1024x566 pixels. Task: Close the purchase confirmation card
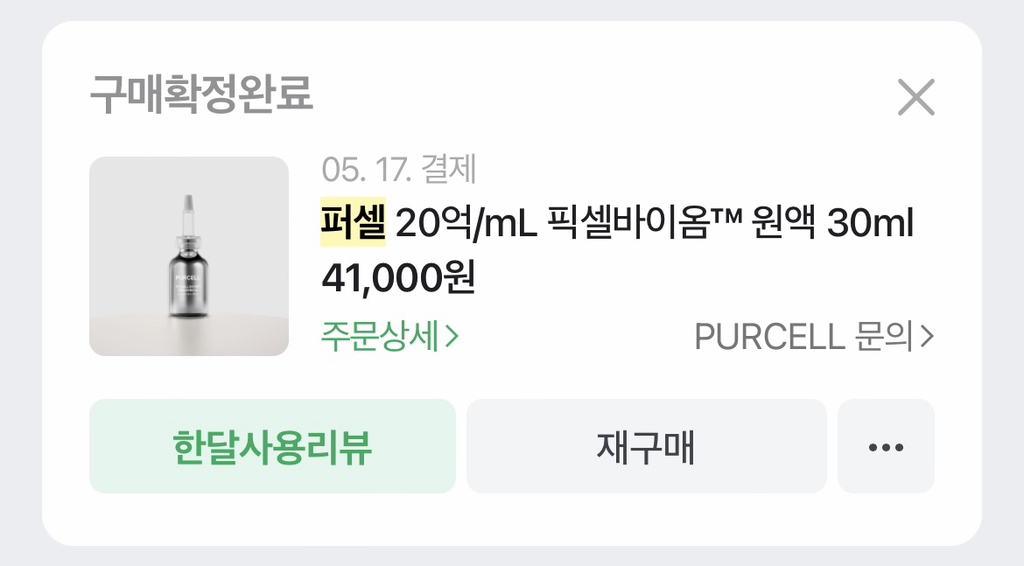915,98
